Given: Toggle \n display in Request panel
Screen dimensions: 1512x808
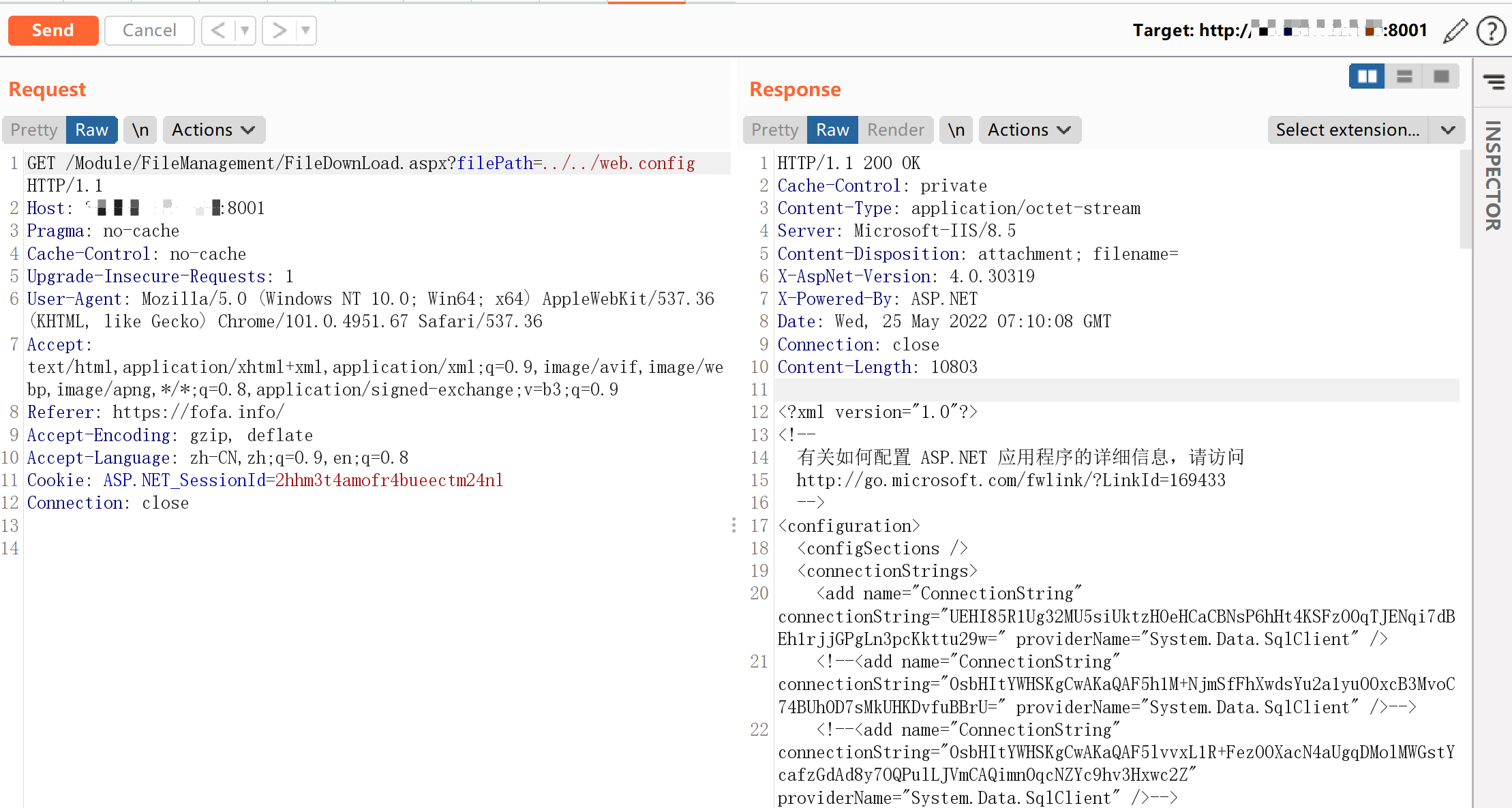Looking at the screenshot, I should coord(140,130).
